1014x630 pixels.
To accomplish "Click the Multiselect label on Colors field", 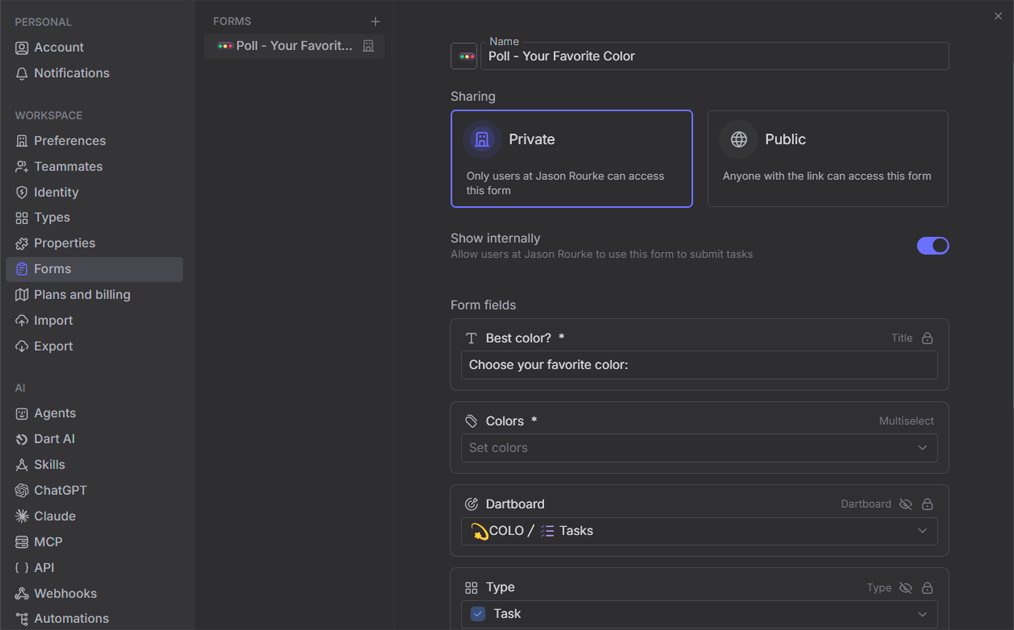I will coord(906,421).
